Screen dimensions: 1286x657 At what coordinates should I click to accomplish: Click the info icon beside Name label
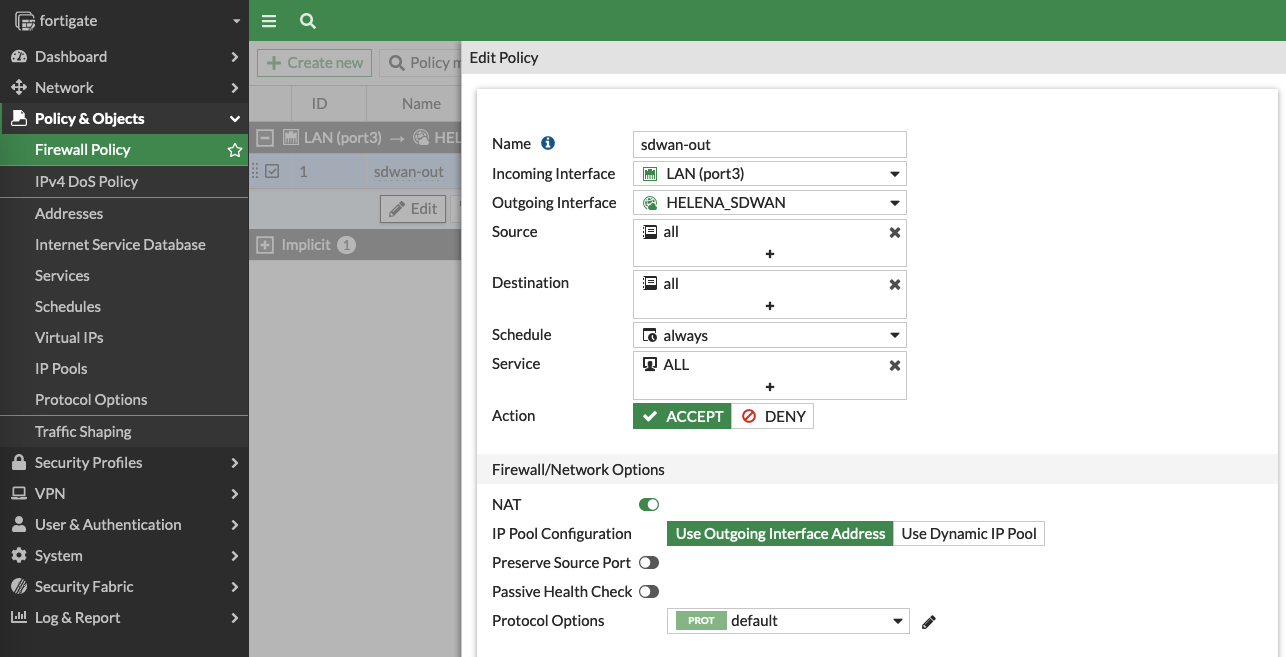click(x=548, y=144)
